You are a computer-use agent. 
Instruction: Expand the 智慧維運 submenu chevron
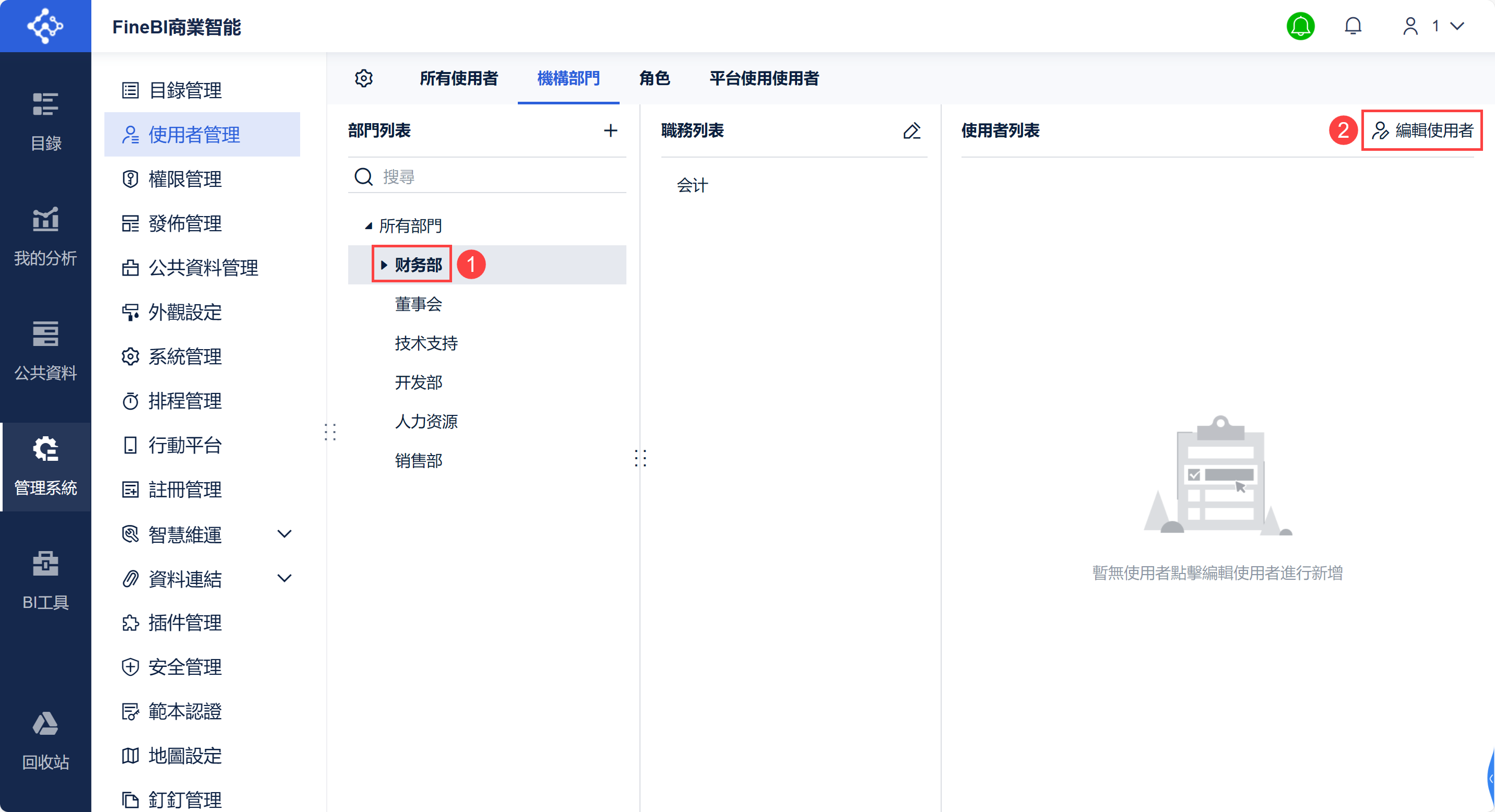(284, 534)
